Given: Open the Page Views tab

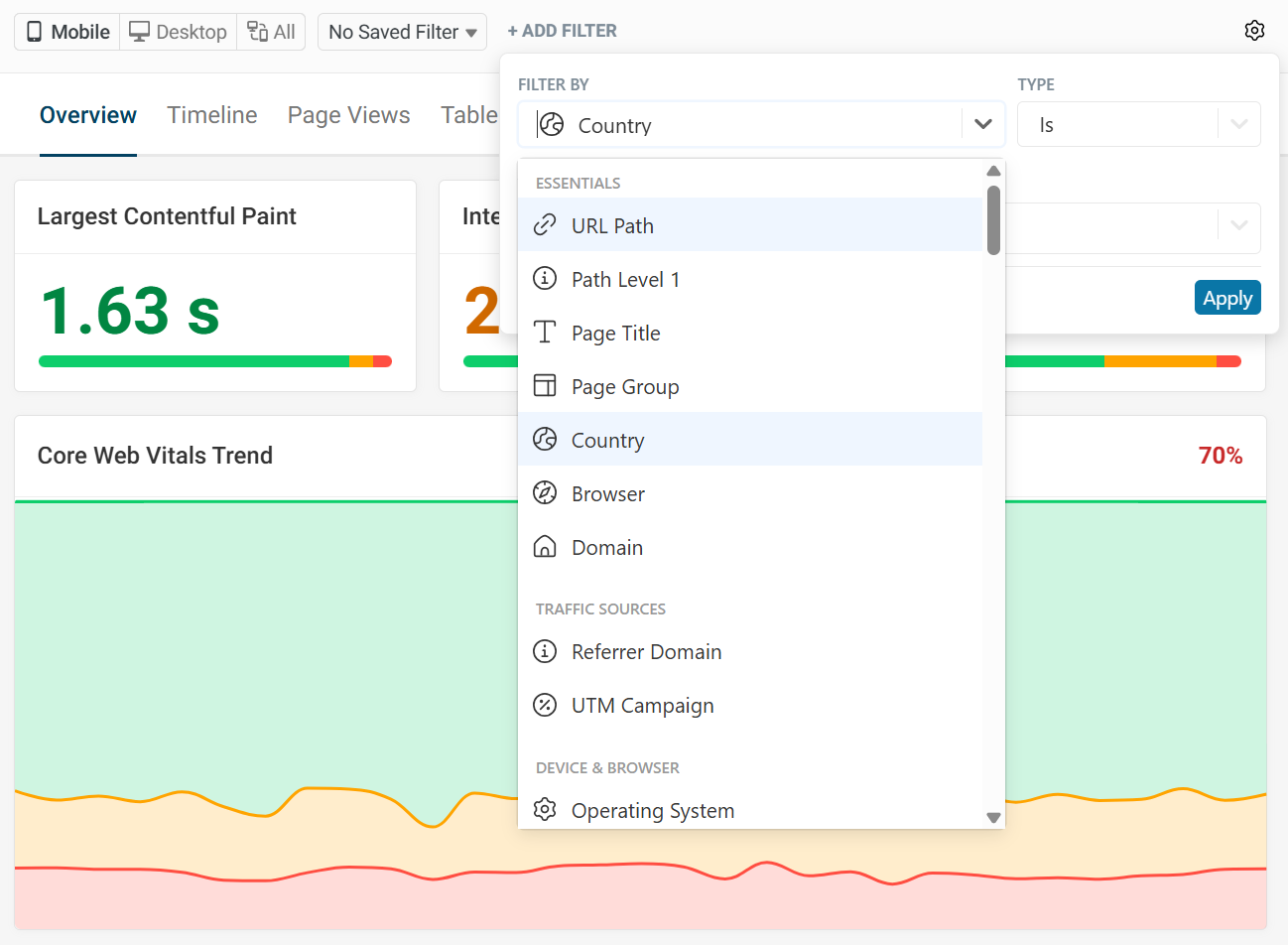Looking at the screenshot, I should click(348, 115).
